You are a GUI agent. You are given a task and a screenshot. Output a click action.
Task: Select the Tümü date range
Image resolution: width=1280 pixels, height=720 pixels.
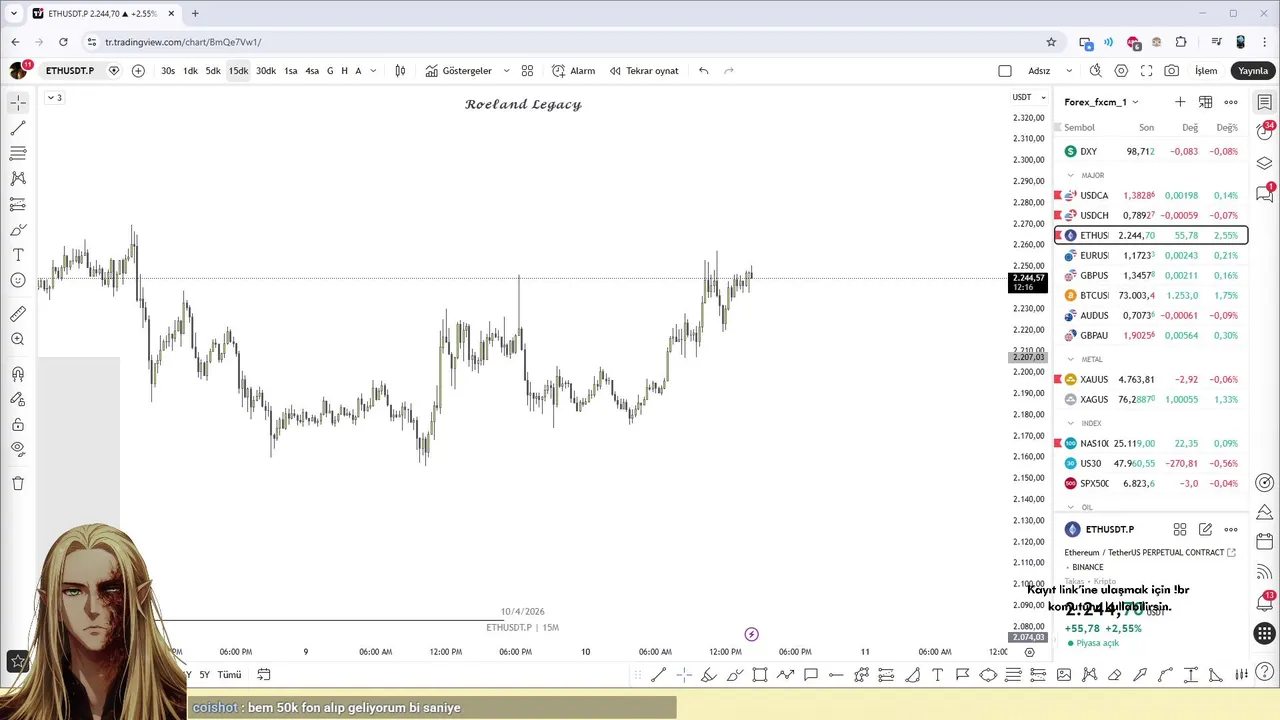click(230, 675)
